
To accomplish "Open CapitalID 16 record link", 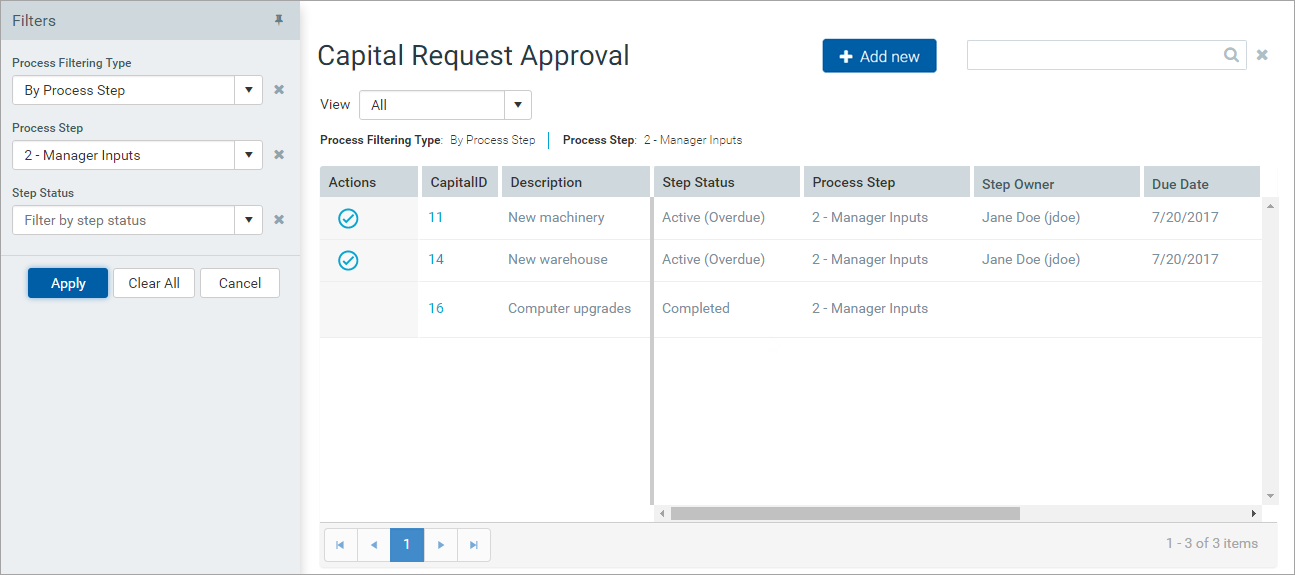I will (436, 308).
